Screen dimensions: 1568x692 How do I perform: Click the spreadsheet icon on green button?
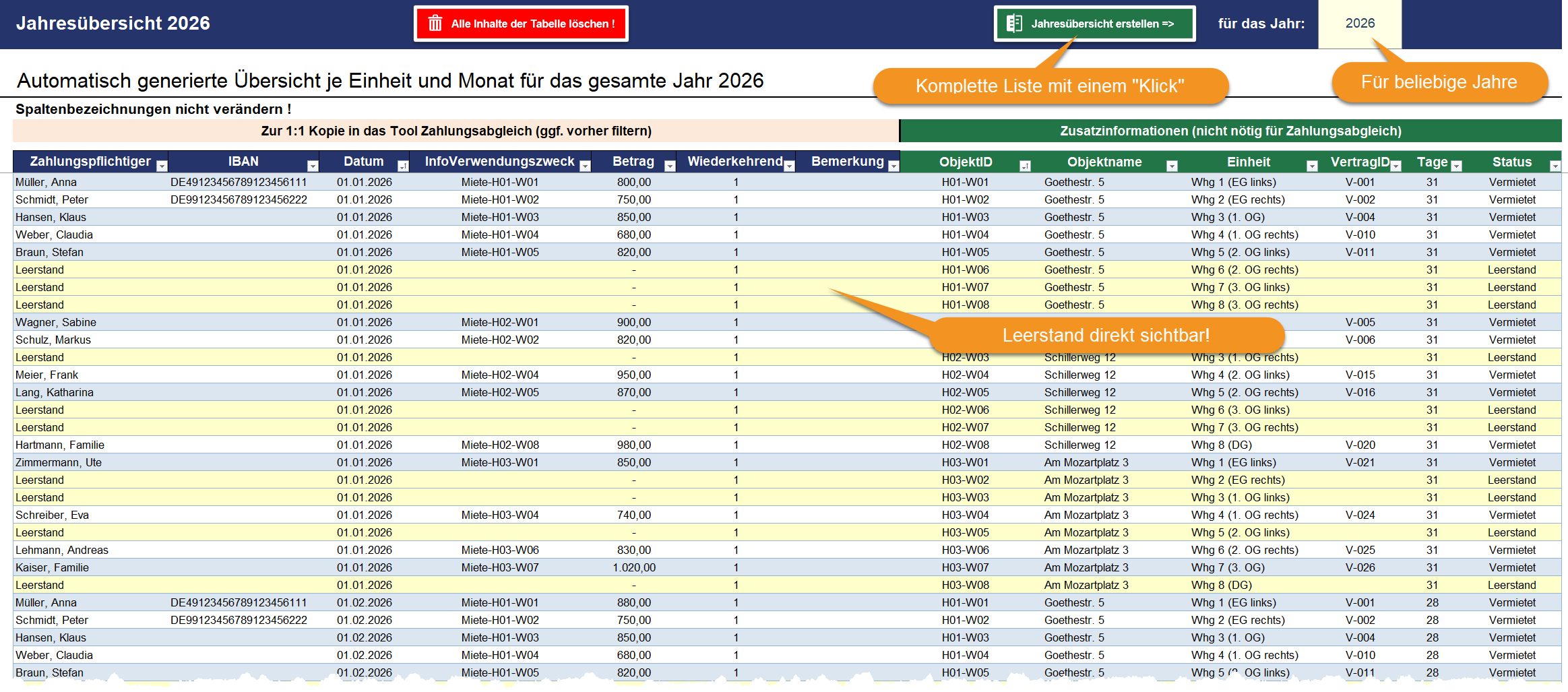pyautogui.click(x=1014, y=24)
